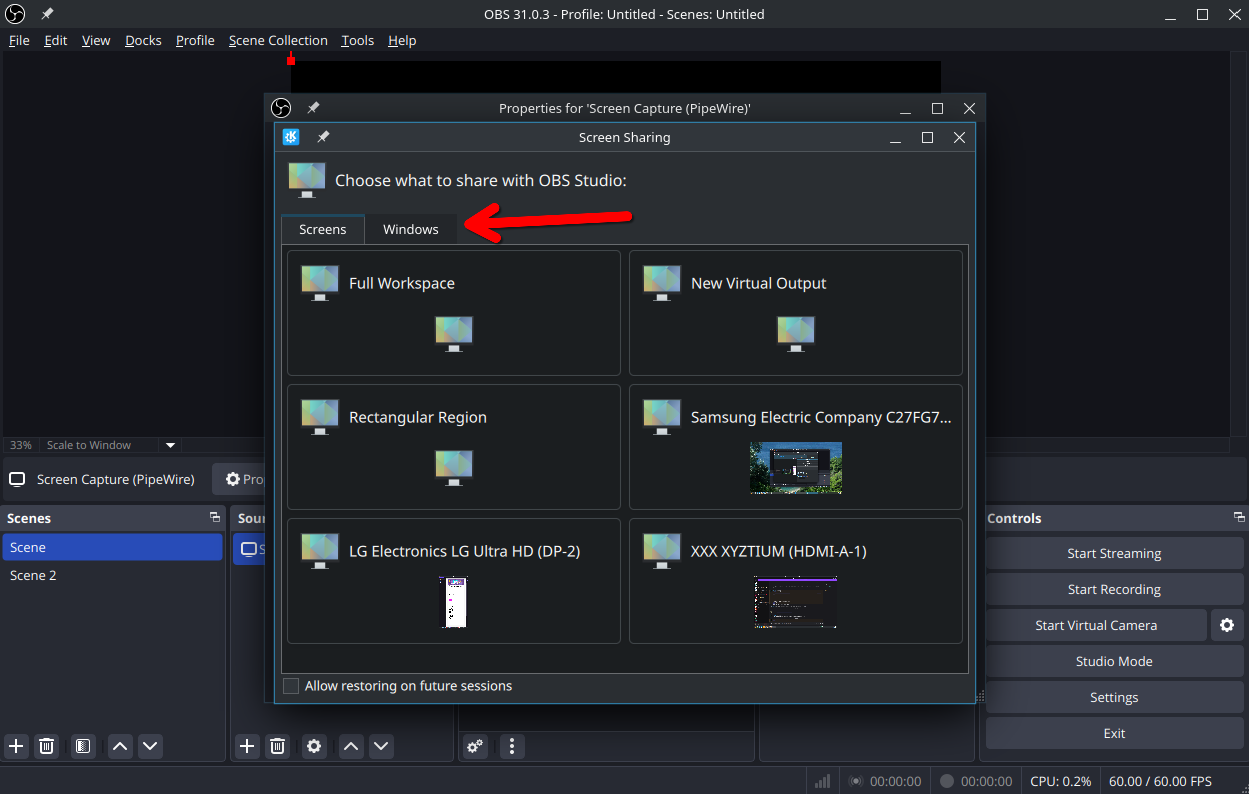Add a new source with plus icon
This screenshot has height=794, width=1249.
[247, 746]
